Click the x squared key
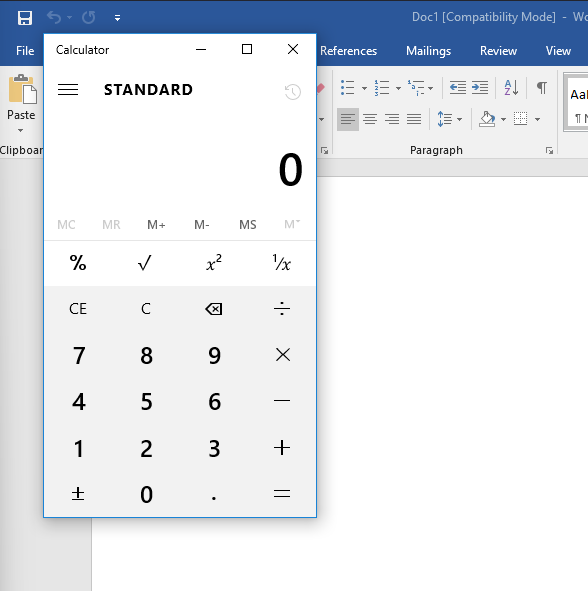The width and height of the screenshot is (588, 591). (214, 263)
